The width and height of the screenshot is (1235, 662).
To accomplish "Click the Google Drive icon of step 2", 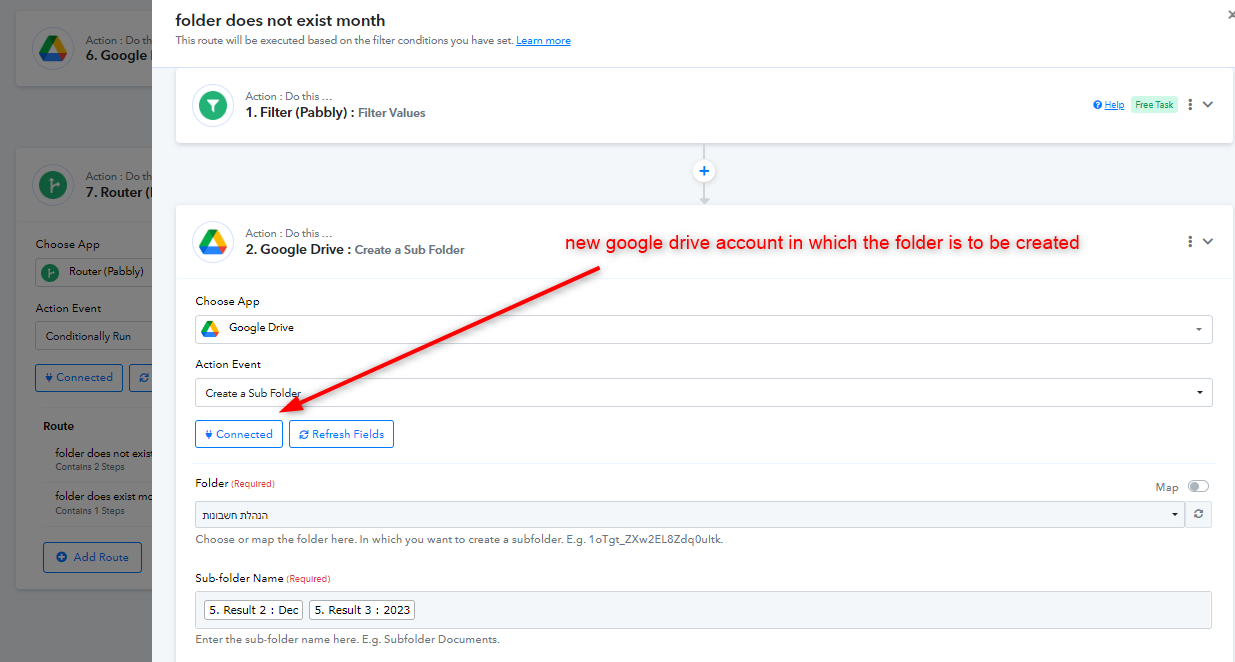I will (212, 241).
